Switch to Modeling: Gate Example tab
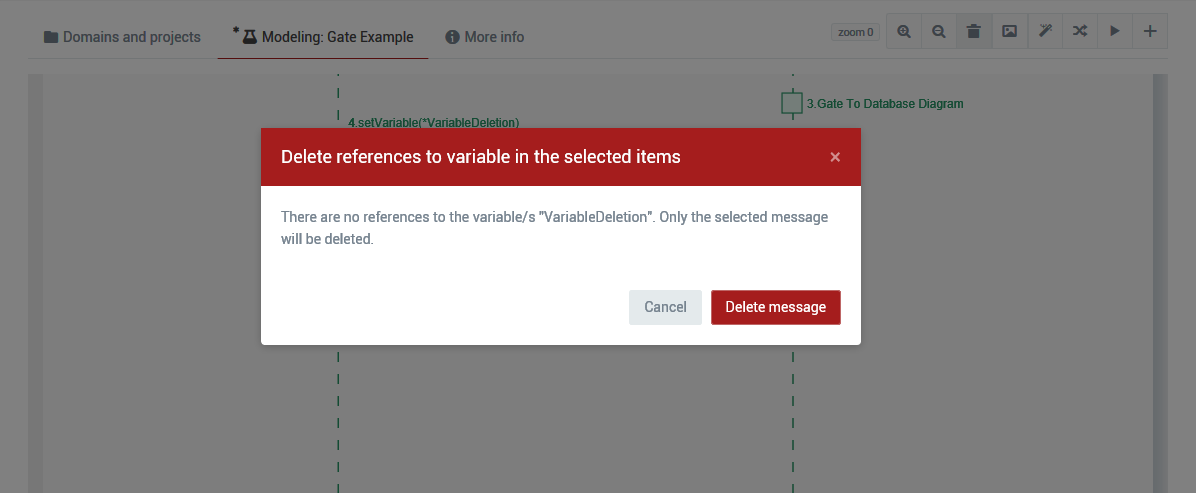This screenshot has height=493, width=1196. (x=323, y=37)
